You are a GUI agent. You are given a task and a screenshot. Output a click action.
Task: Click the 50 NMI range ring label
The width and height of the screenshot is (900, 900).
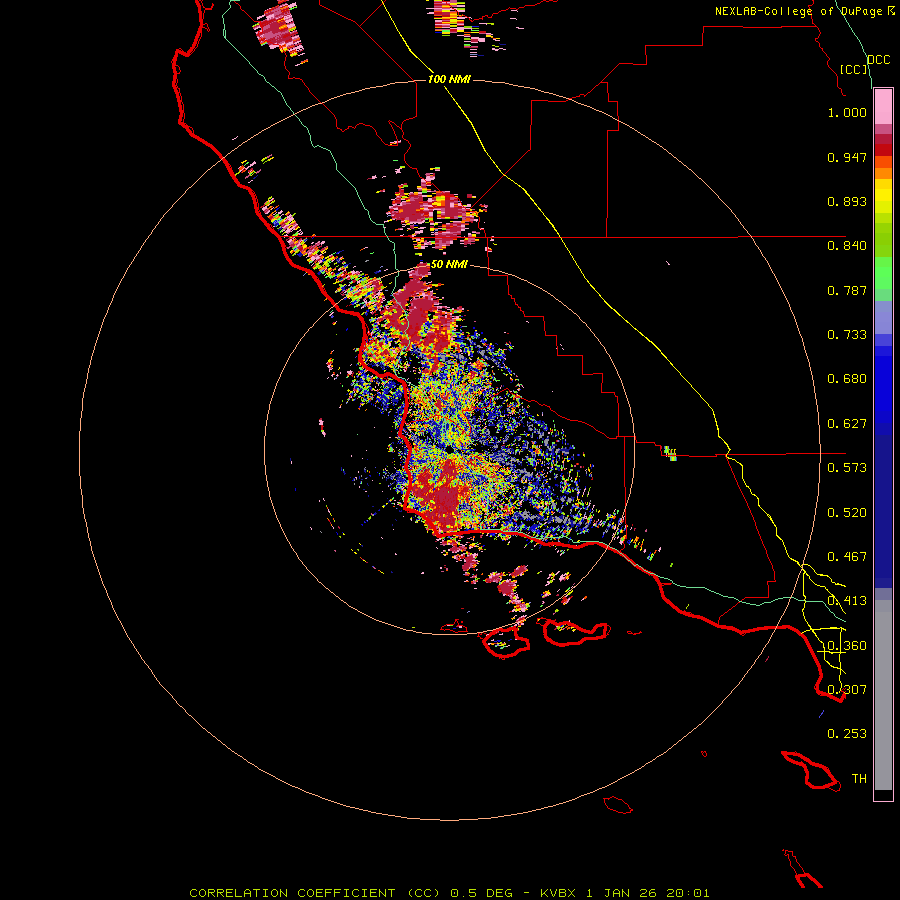[x=449, y=265]
